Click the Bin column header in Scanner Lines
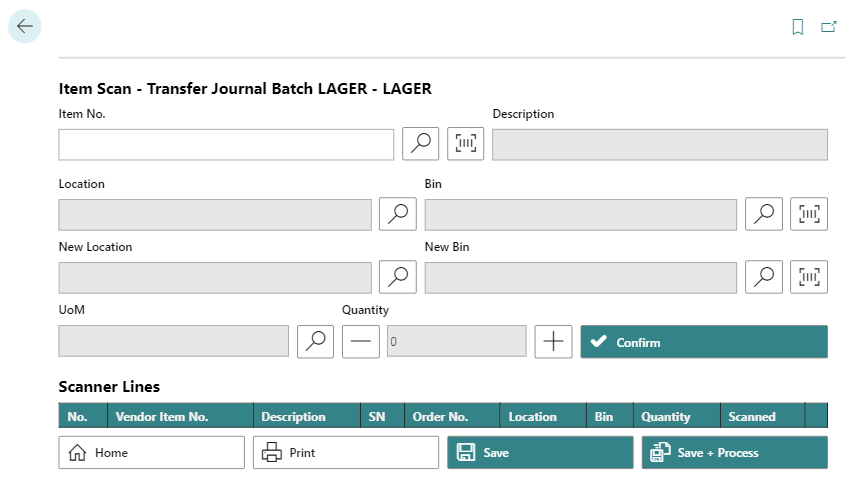Viewport: 849px width, 481px height. 610,416
